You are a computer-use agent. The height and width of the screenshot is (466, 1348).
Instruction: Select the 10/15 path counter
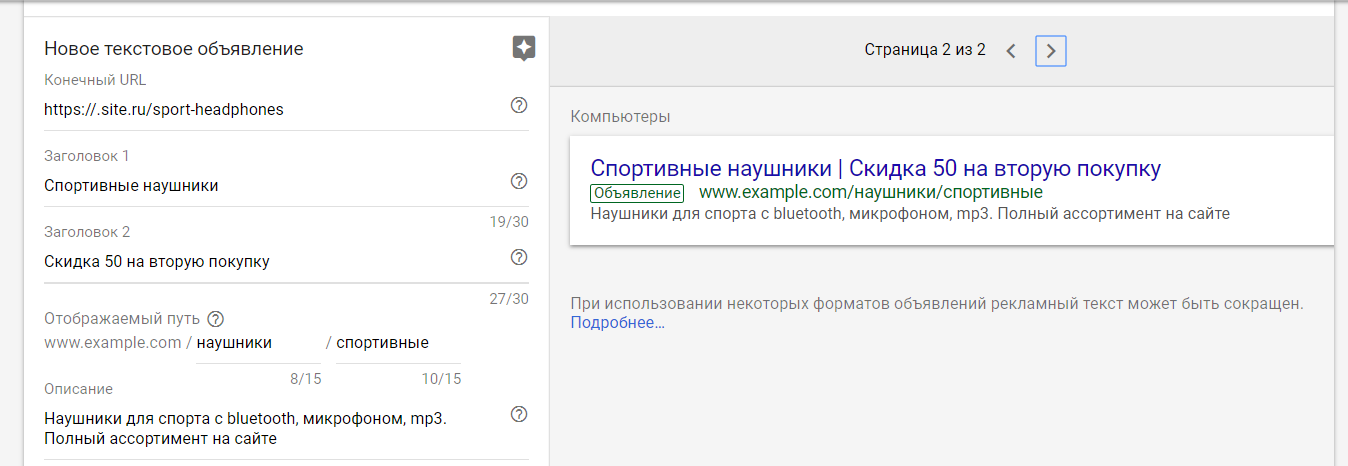point(441,379)
